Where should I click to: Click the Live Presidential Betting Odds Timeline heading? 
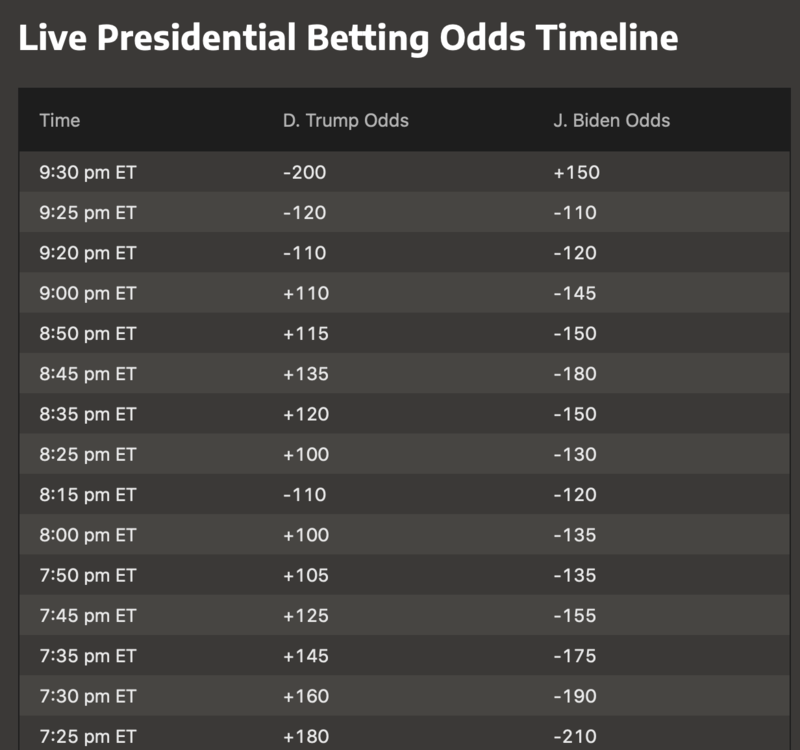pyautogui.click(x=348, y=39)
